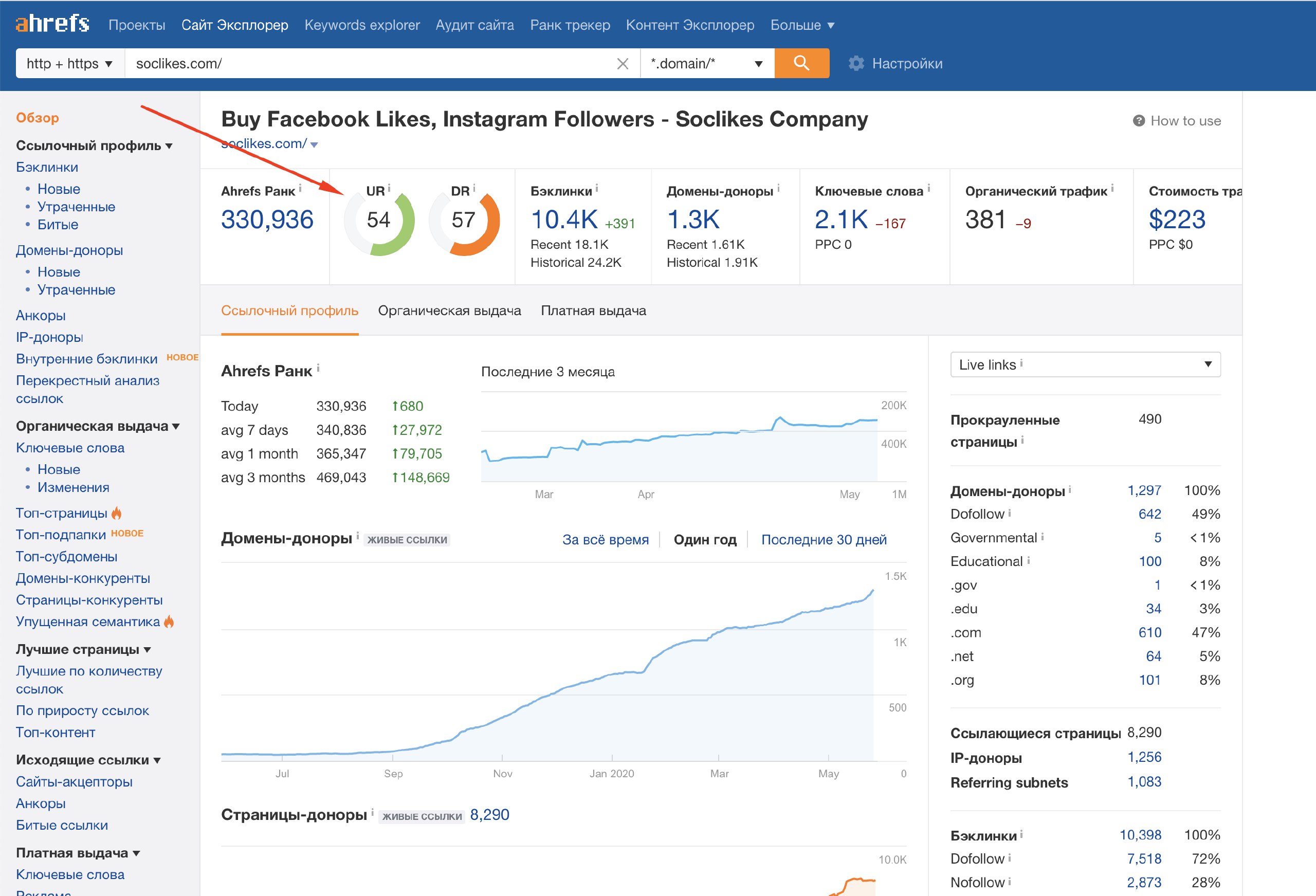
Task: Click the 1,256 IP-доноры count
Action: pyautogui.click(x=1144, y=757)
